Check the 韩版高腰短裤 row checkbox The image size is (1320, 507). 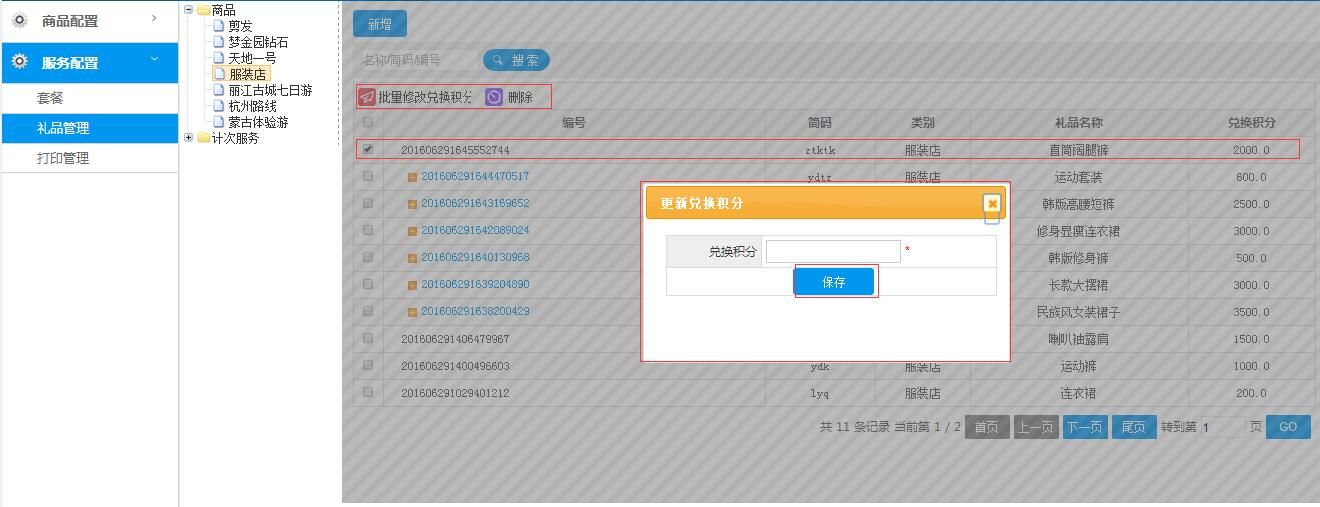[x=368, y=203]
